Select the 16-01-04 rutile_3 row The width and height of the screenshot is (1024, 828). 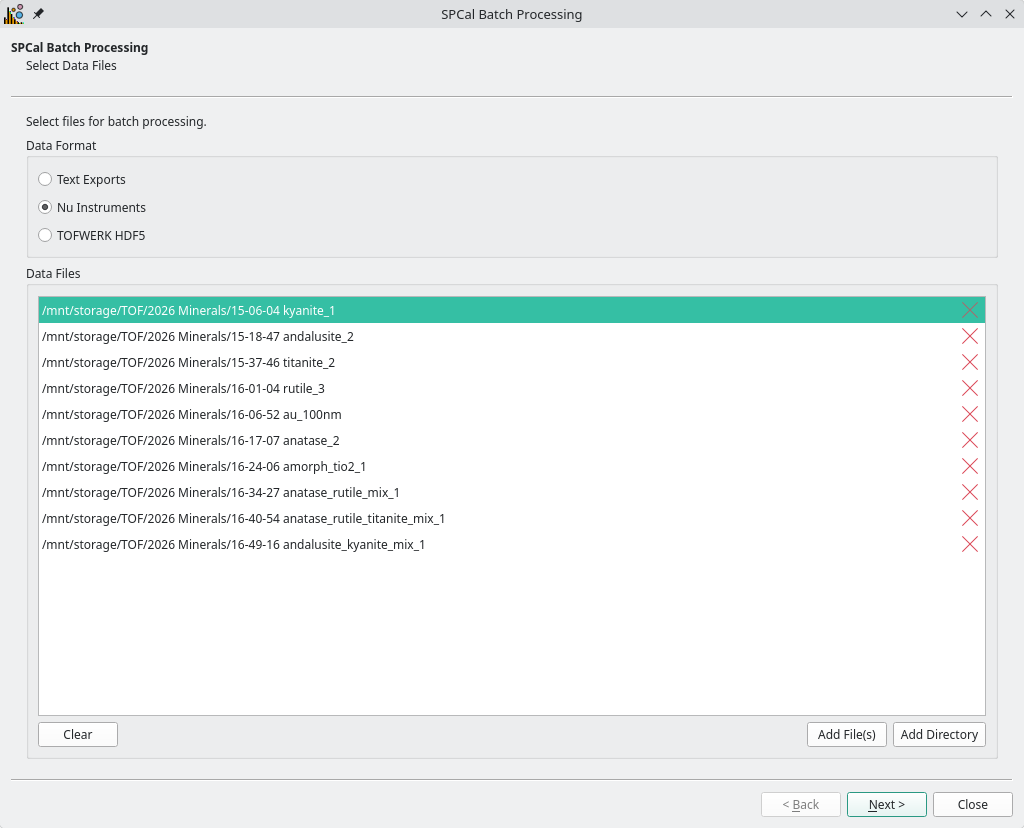click(511, 389)
